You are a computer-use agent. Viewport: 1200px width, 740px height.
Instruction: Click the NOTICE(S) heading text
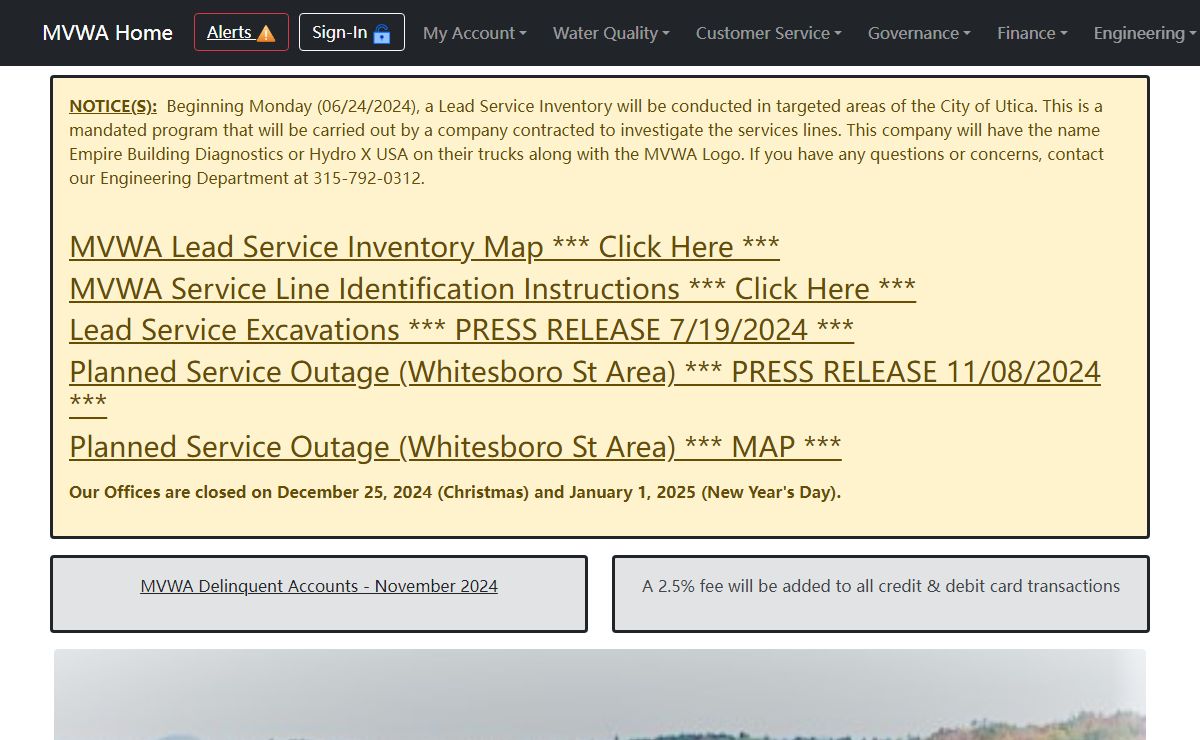113,106
